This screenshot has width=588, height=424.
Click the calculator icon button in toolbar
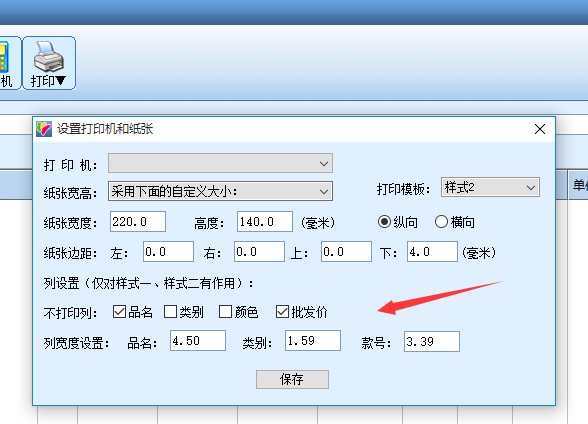point(8,63)
